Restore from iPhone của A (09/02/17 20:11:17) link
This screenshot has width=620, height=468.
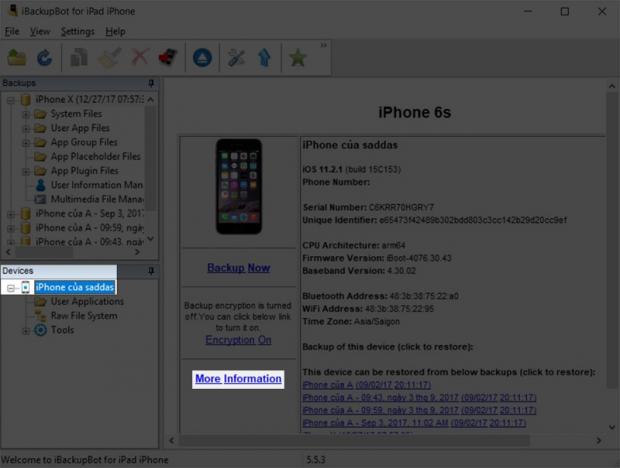[367, 385]
